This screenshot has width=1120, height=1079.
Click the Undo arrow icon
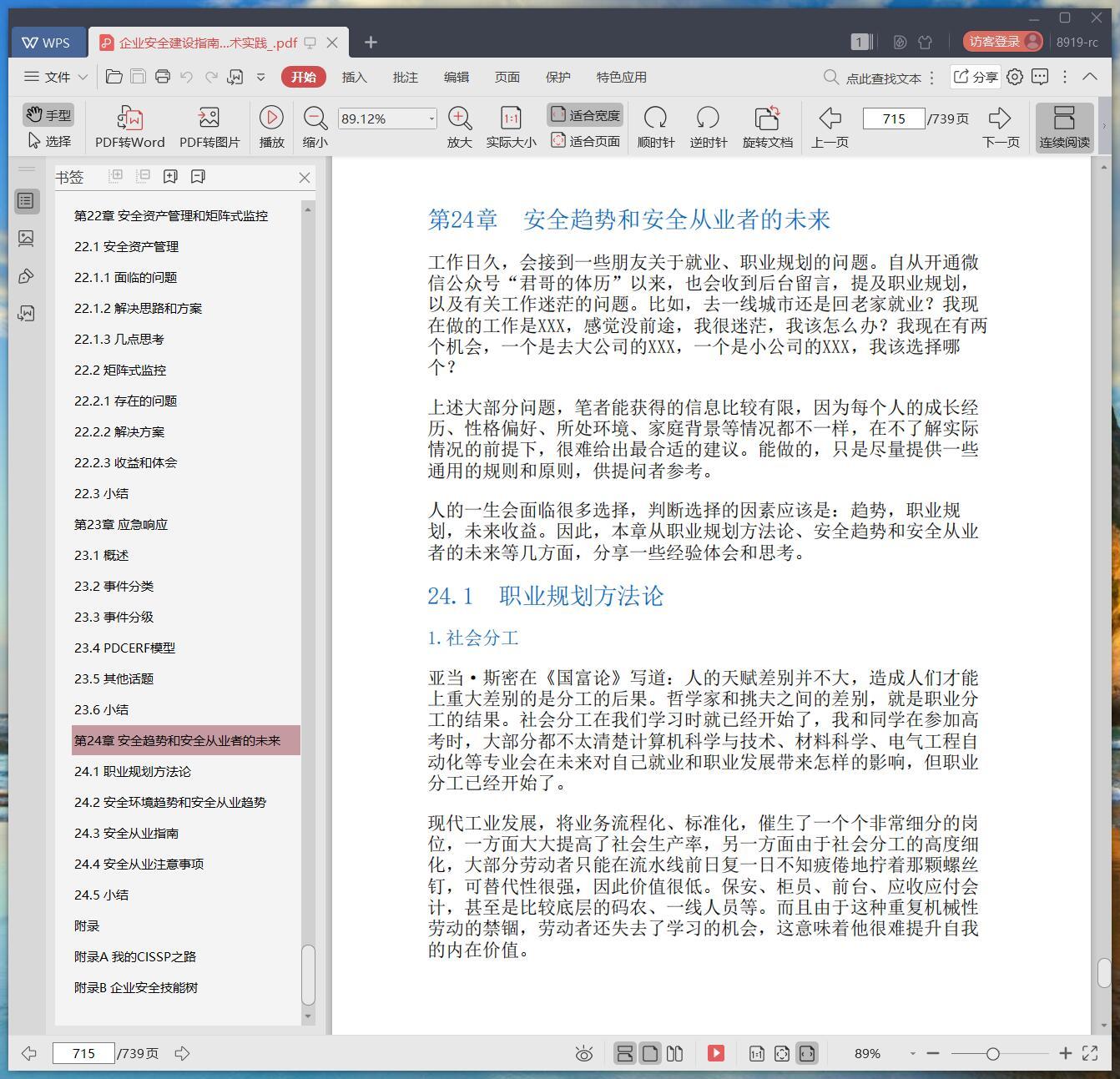186,77
